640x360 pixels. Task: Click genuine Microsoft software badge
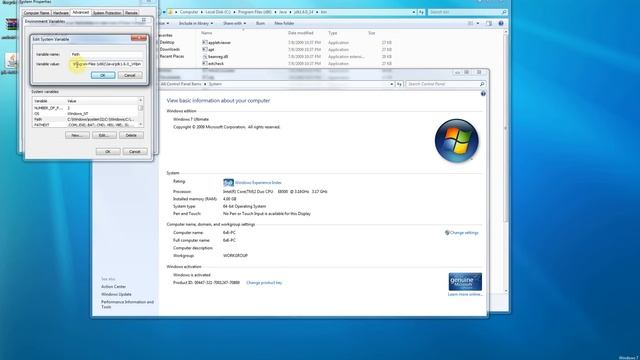(x=465, y=282)
